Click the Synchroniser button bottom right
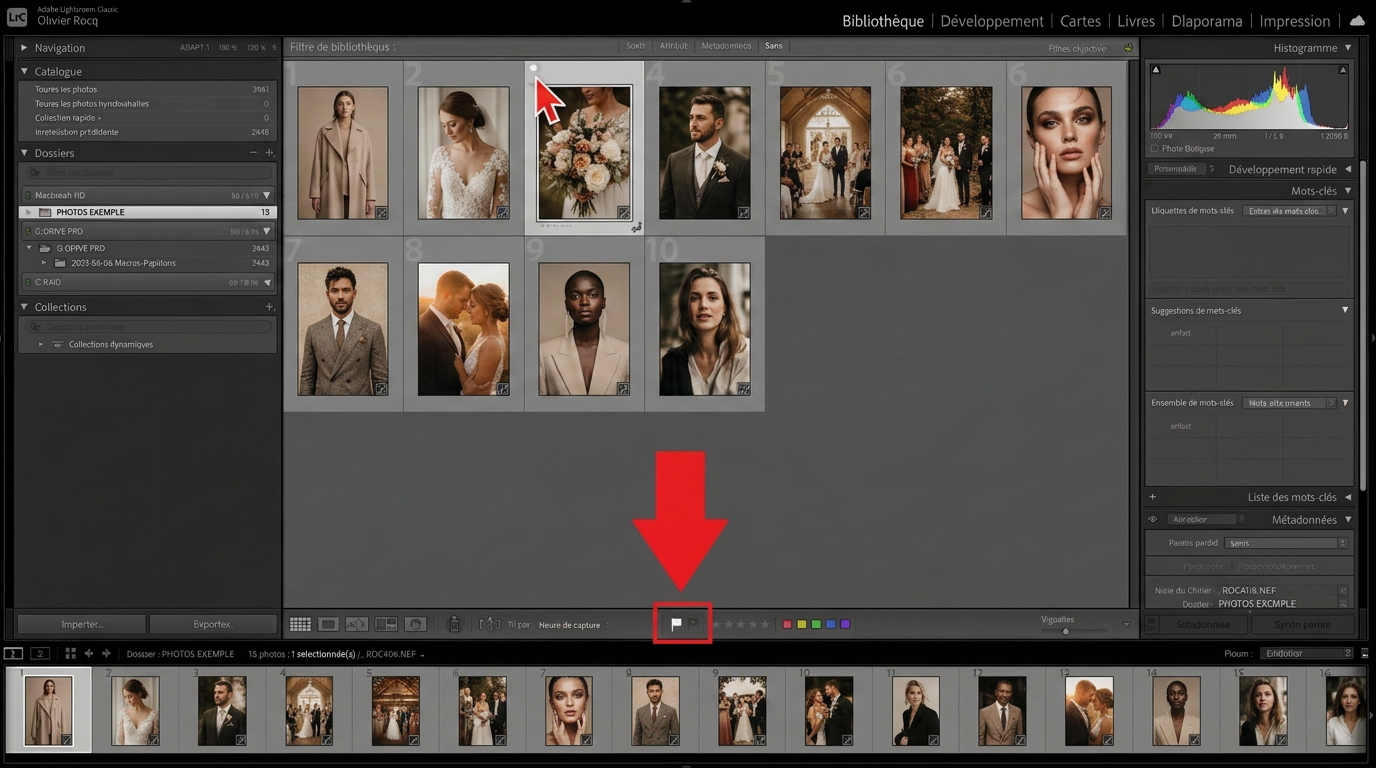 [1203, 624]
